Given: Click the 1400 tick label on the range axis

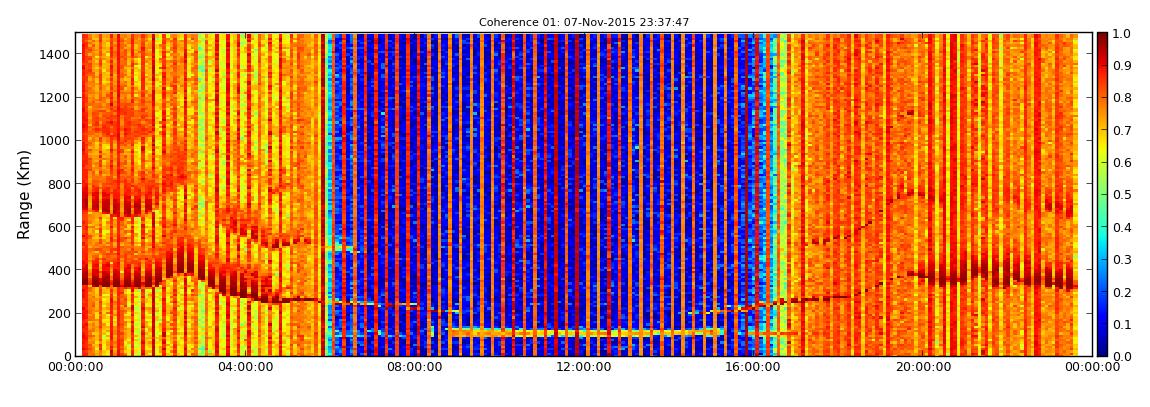Looking at the screenshot, I should pyautogui.click(x=56, y=54).
